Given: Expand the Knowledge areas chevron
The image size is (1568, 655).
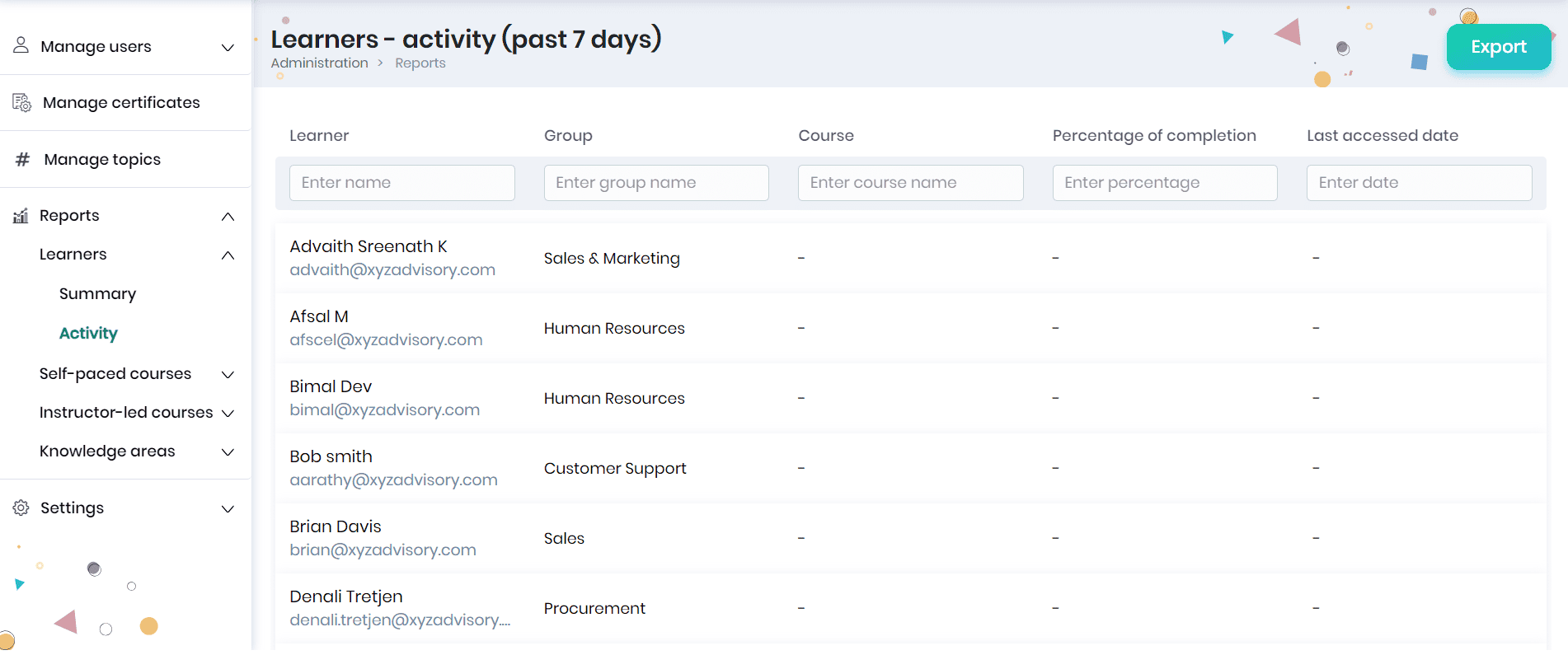Looking at the screenshot, I should [228, 452].
